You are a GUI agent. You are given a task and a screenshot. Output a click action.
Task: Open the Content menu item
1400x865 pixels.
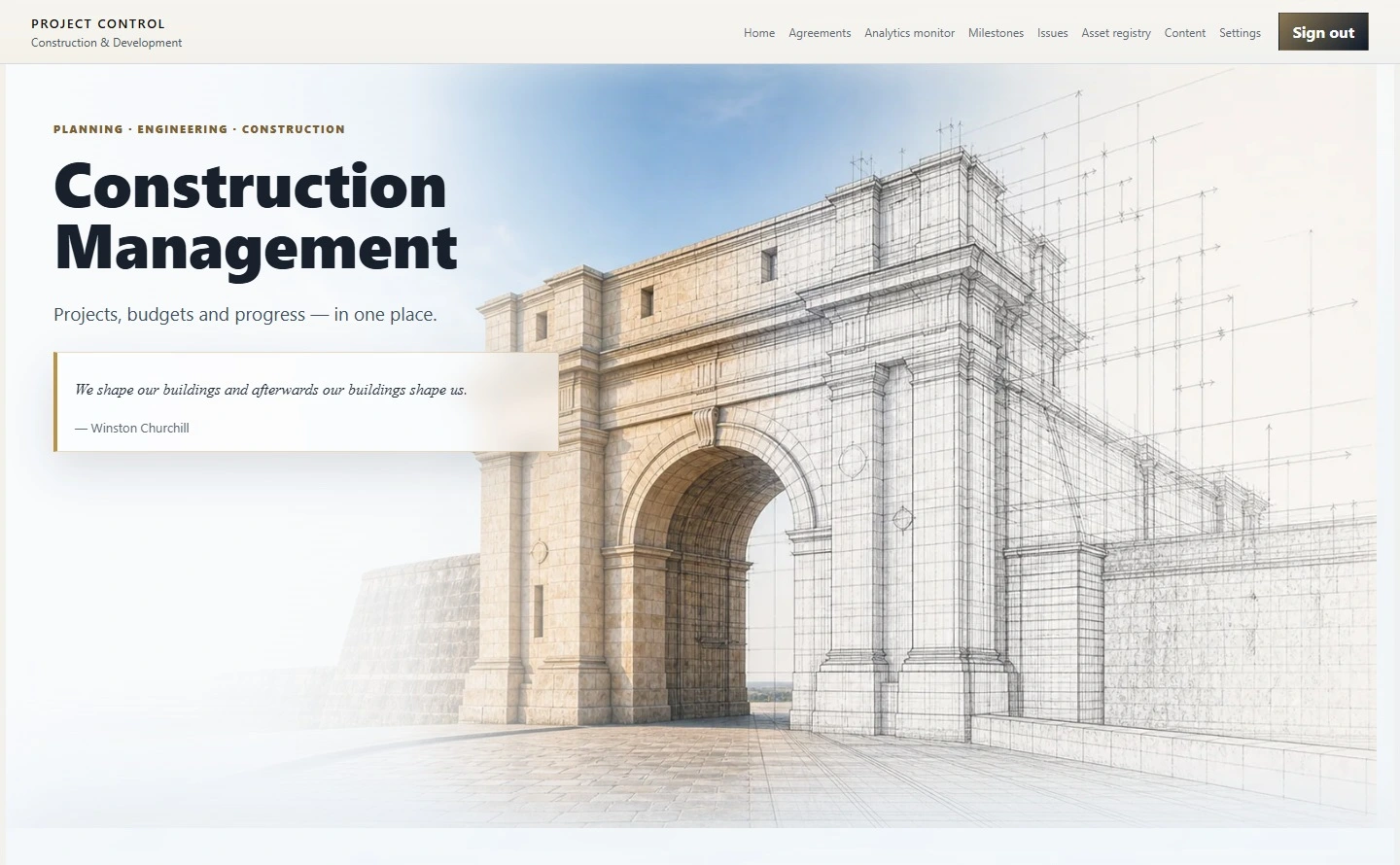click(x=1185, y=33)
